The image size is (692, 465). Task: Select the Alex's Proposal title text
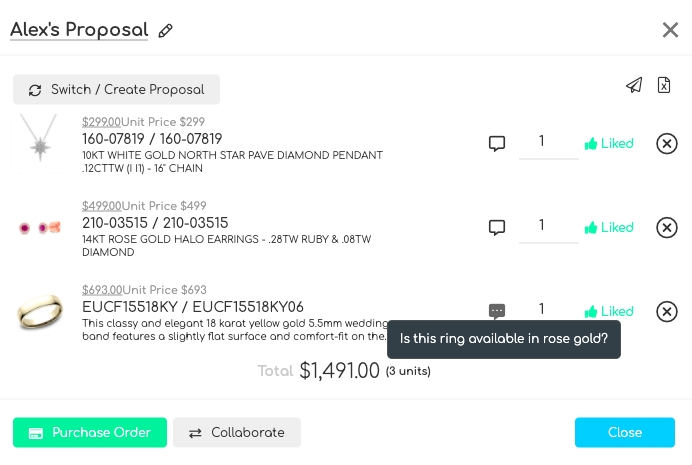[79, 30]
